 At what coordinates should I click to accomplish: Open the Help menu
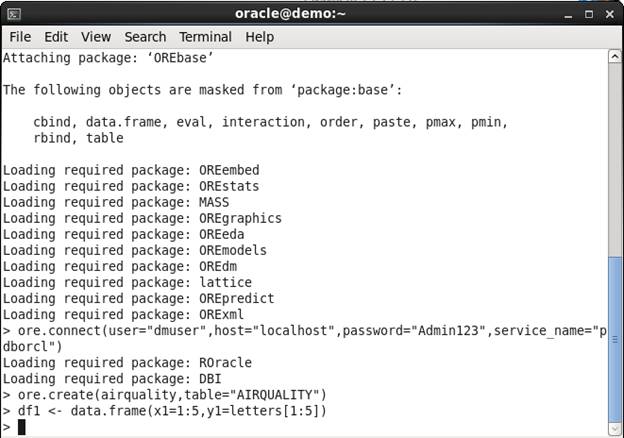pos(259,37)
